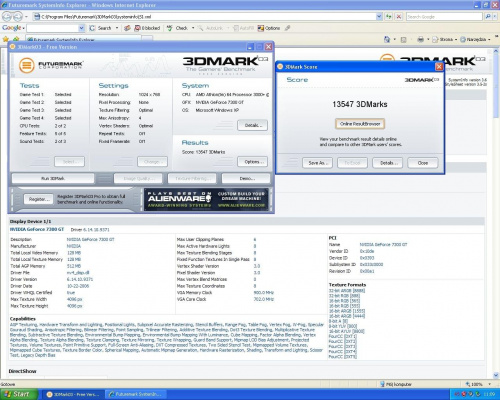Click To Excel button in Score dialog
This screenshot has width=500, height=400.
coord(352,163)
